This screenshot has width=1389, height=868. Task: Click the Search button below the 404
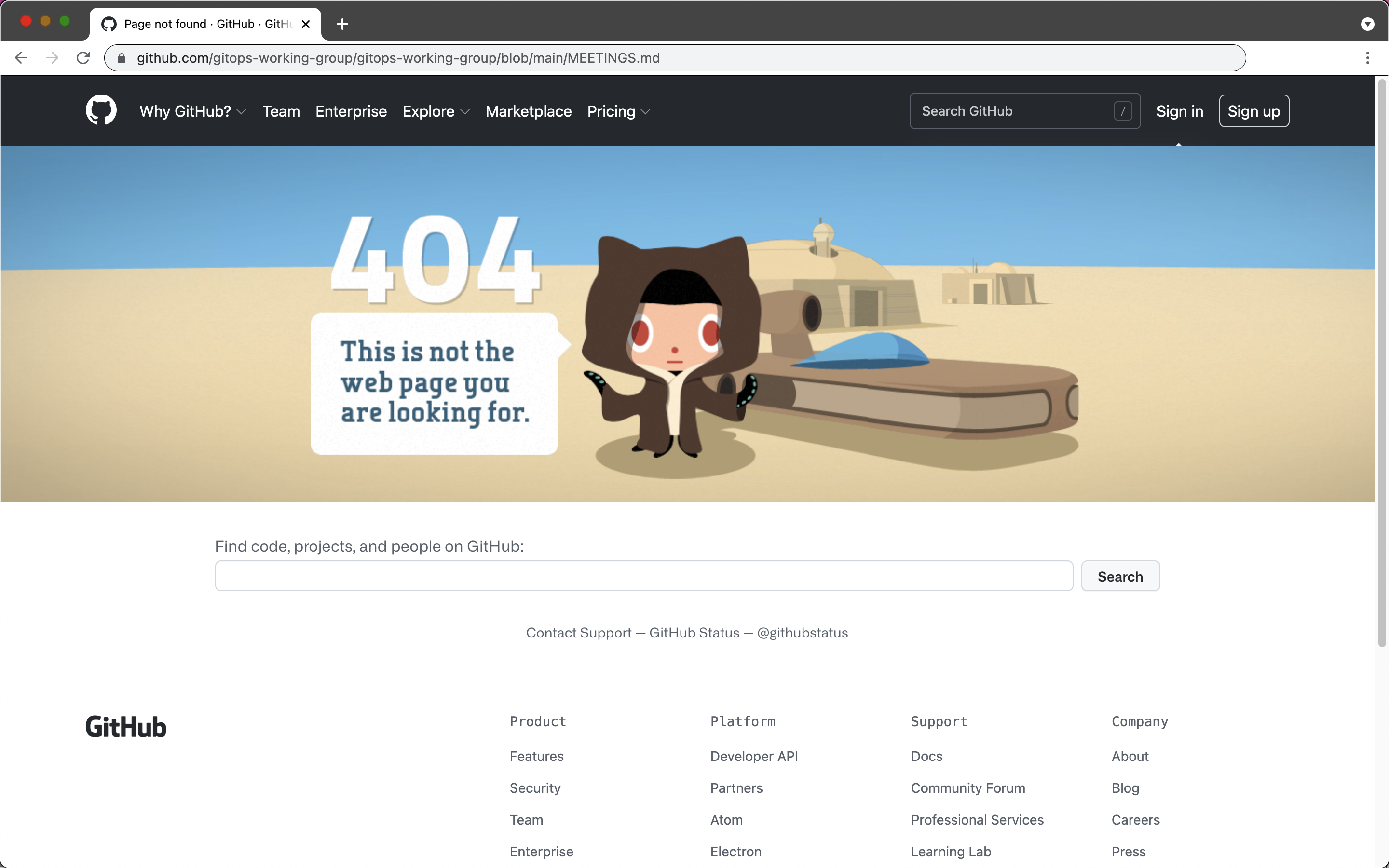[1120, 576]
